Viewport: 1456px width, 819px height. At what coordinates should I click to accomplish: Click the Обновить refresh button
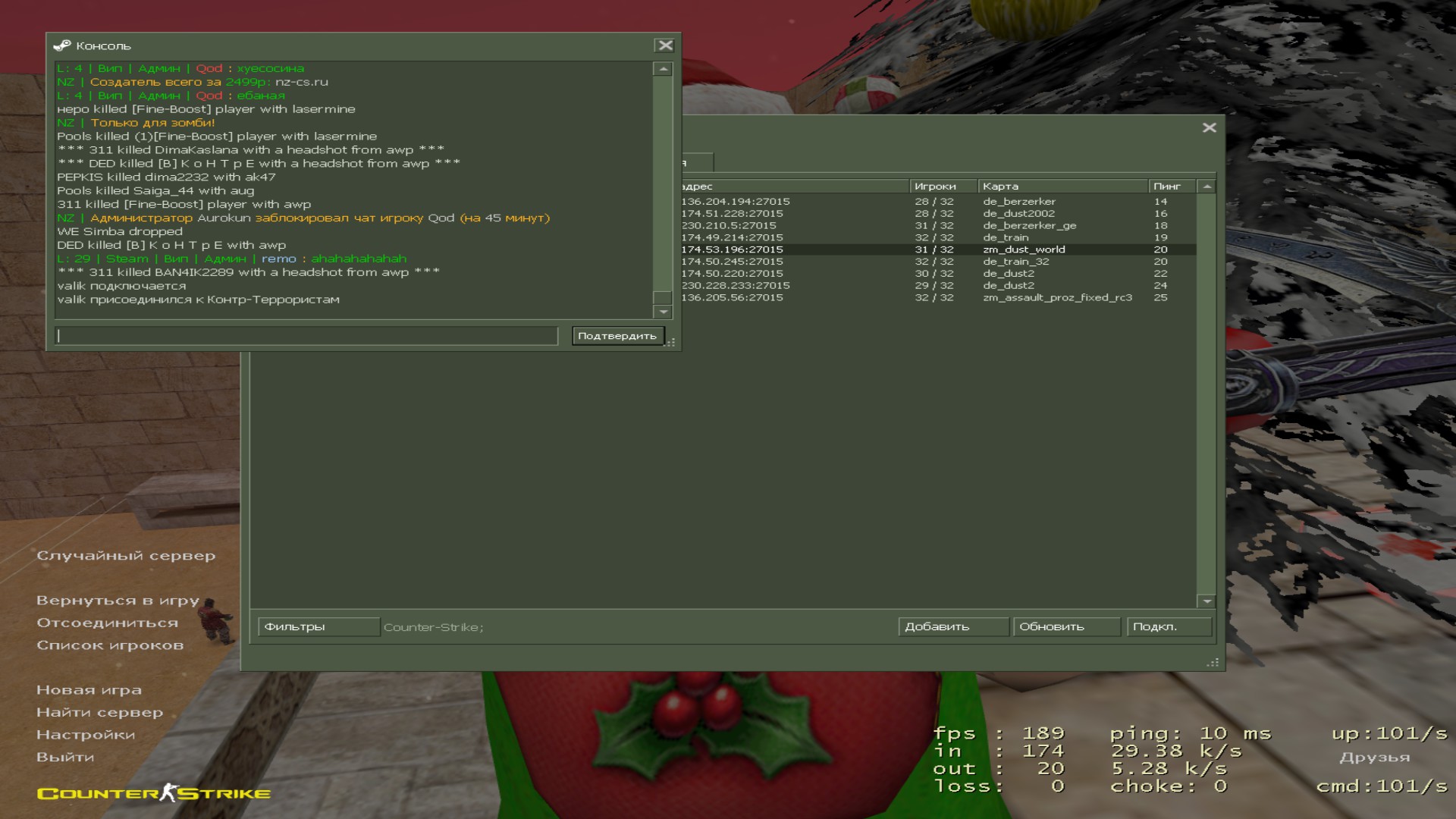(x=1066, y=626)
